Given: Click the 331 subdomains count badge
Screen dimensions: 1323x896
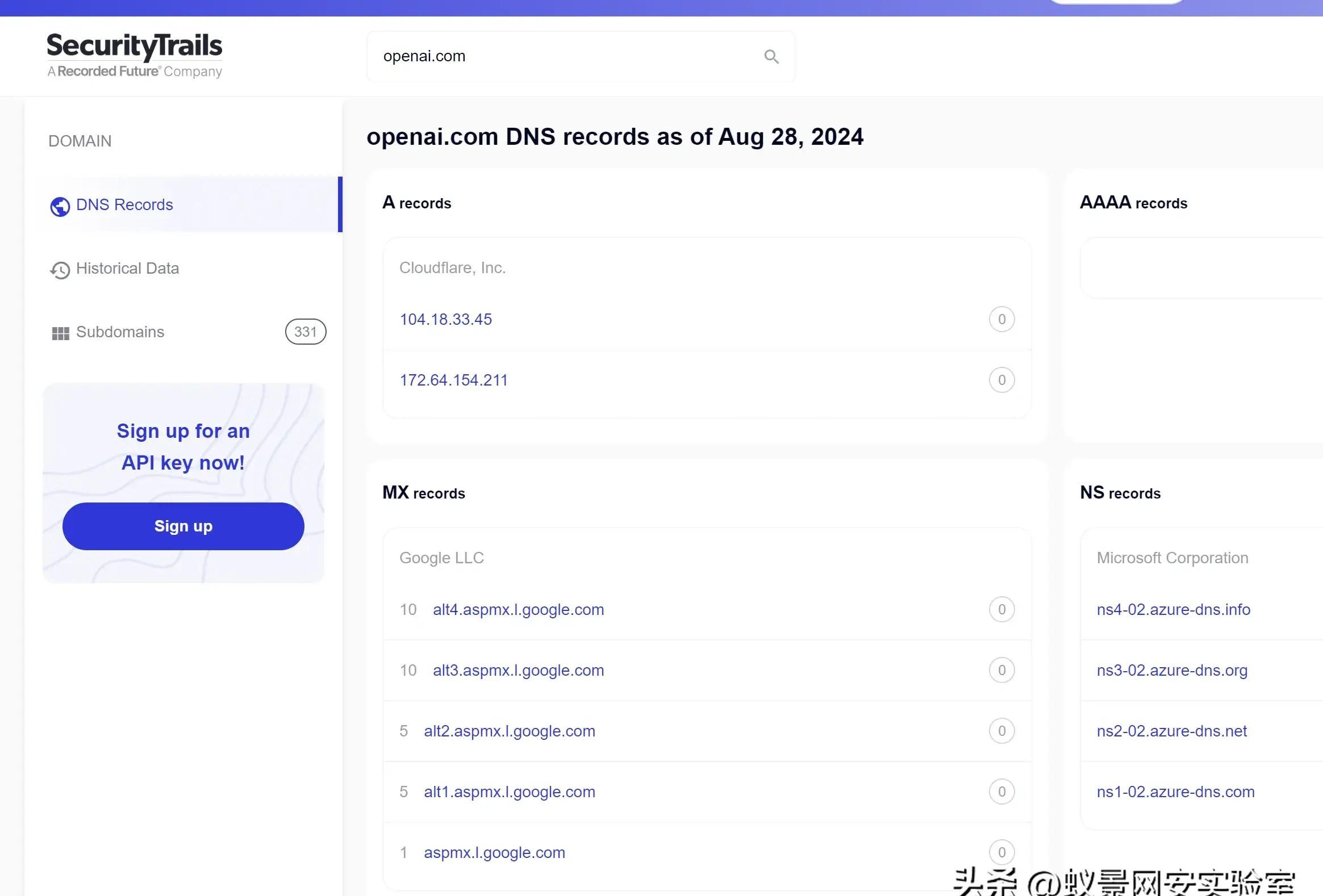Looking at the screenshot, I should 306,332.
